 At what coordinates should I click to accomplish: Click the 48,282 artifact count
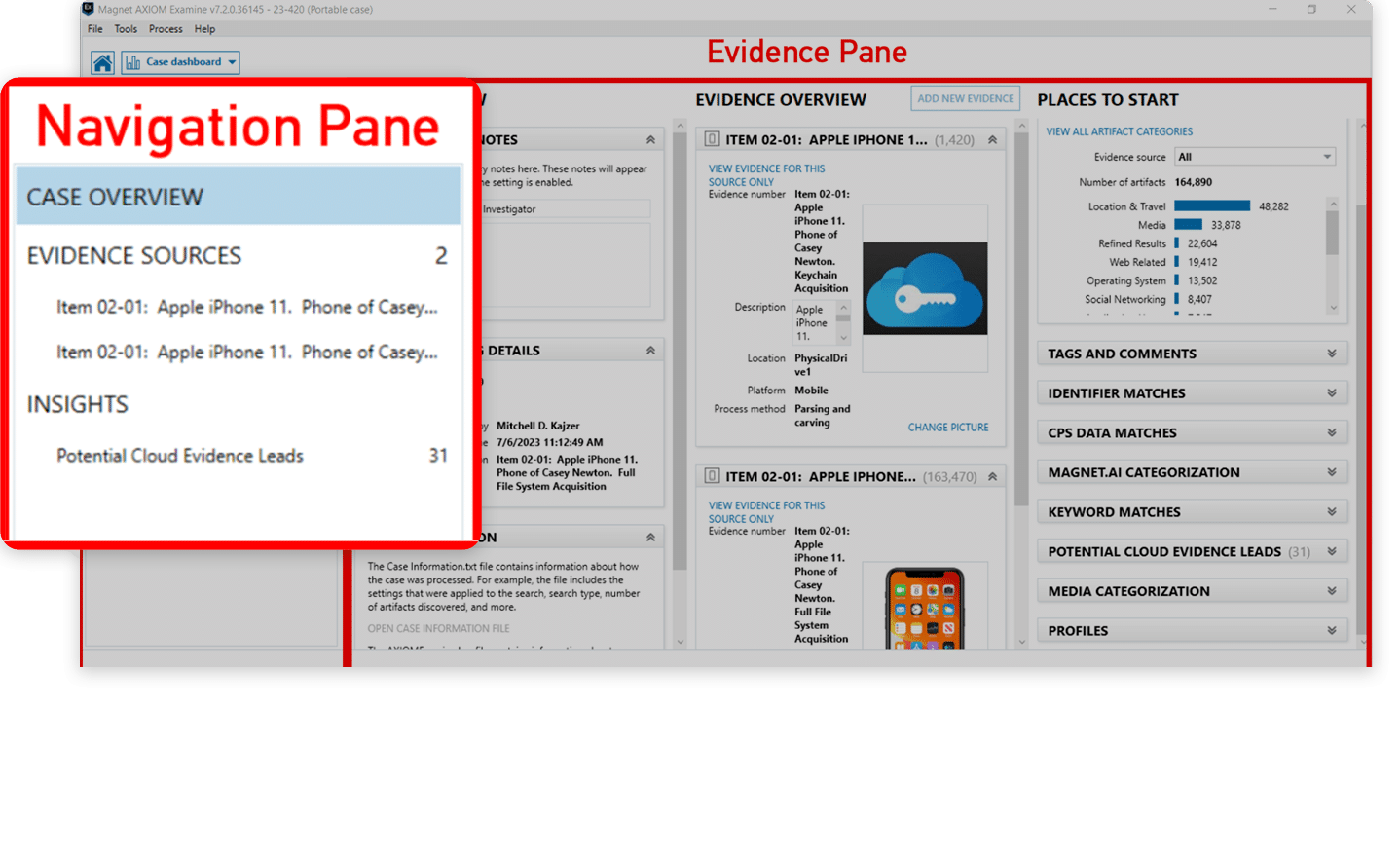point(1273,206)
